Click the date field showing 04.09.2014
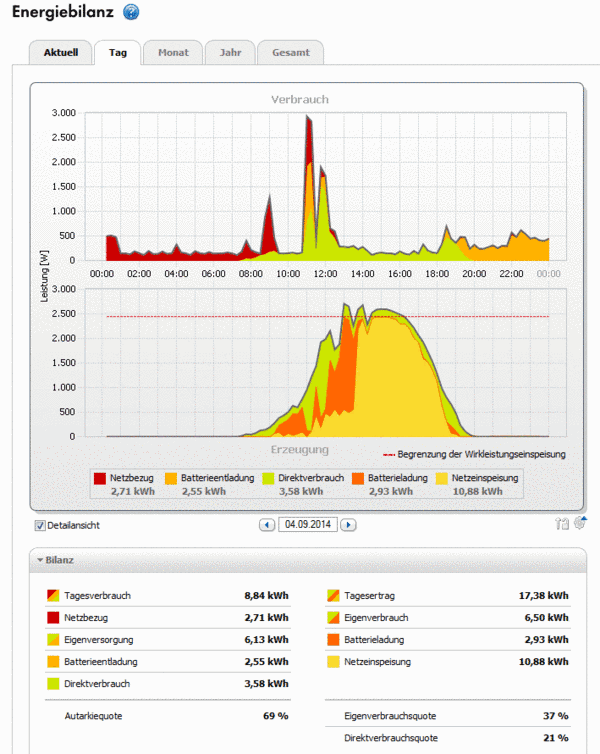 click(x=308, y=524)
